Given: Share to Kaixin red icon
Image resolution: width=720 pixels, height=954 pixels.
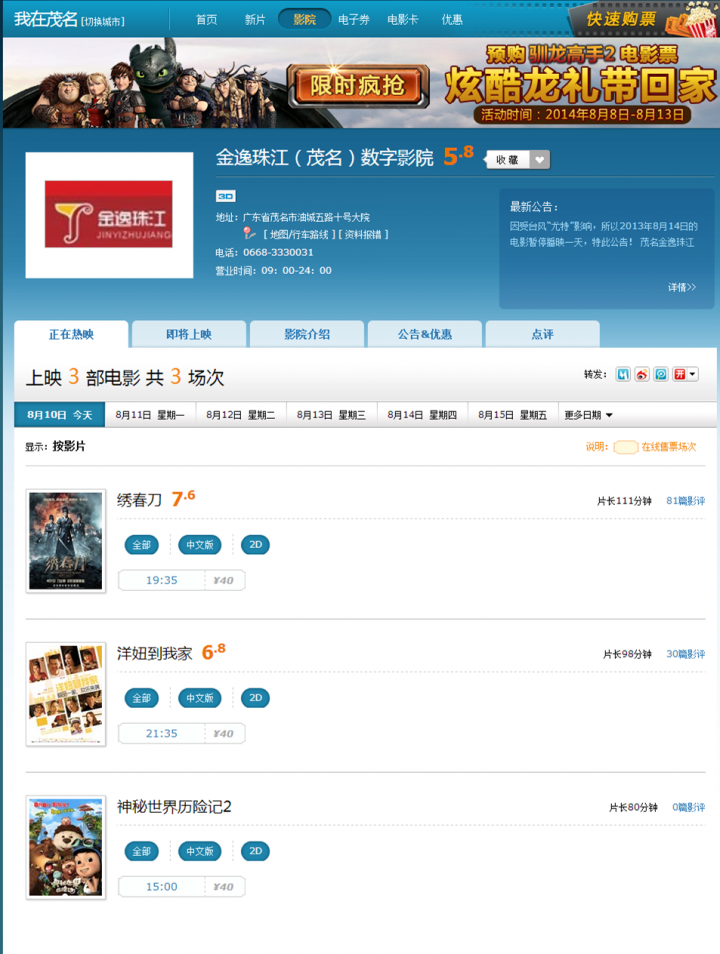Looking at the screenshot, I should tap(679, 374).
